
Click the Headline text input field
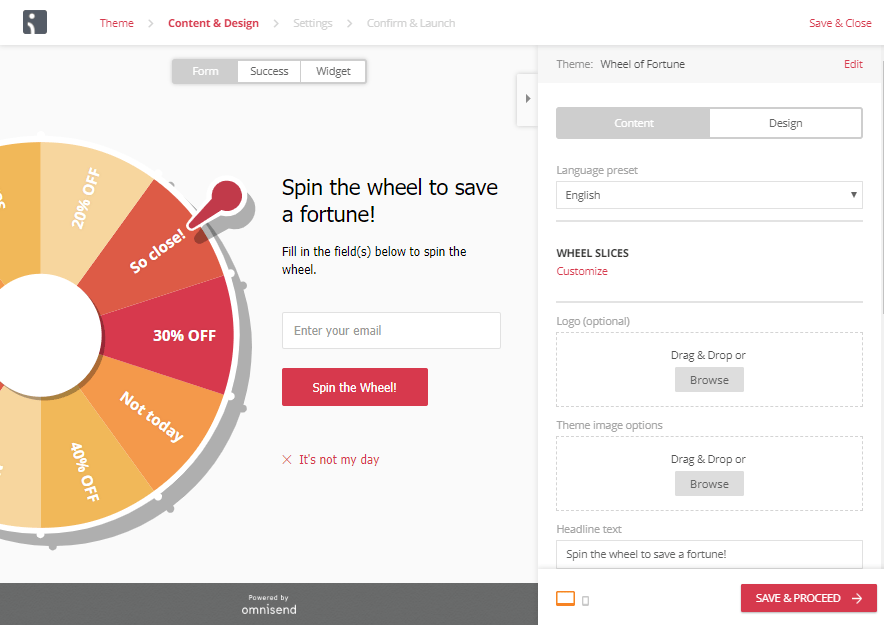click(x=709, y=554)
